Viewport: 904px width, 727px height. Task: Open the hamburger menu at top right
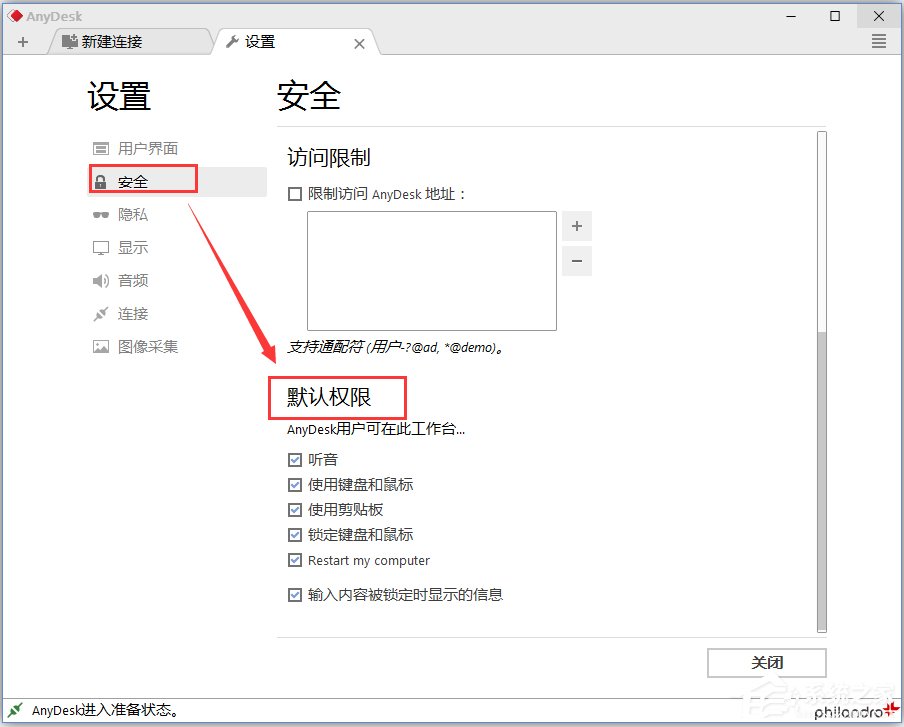point(878,41)
